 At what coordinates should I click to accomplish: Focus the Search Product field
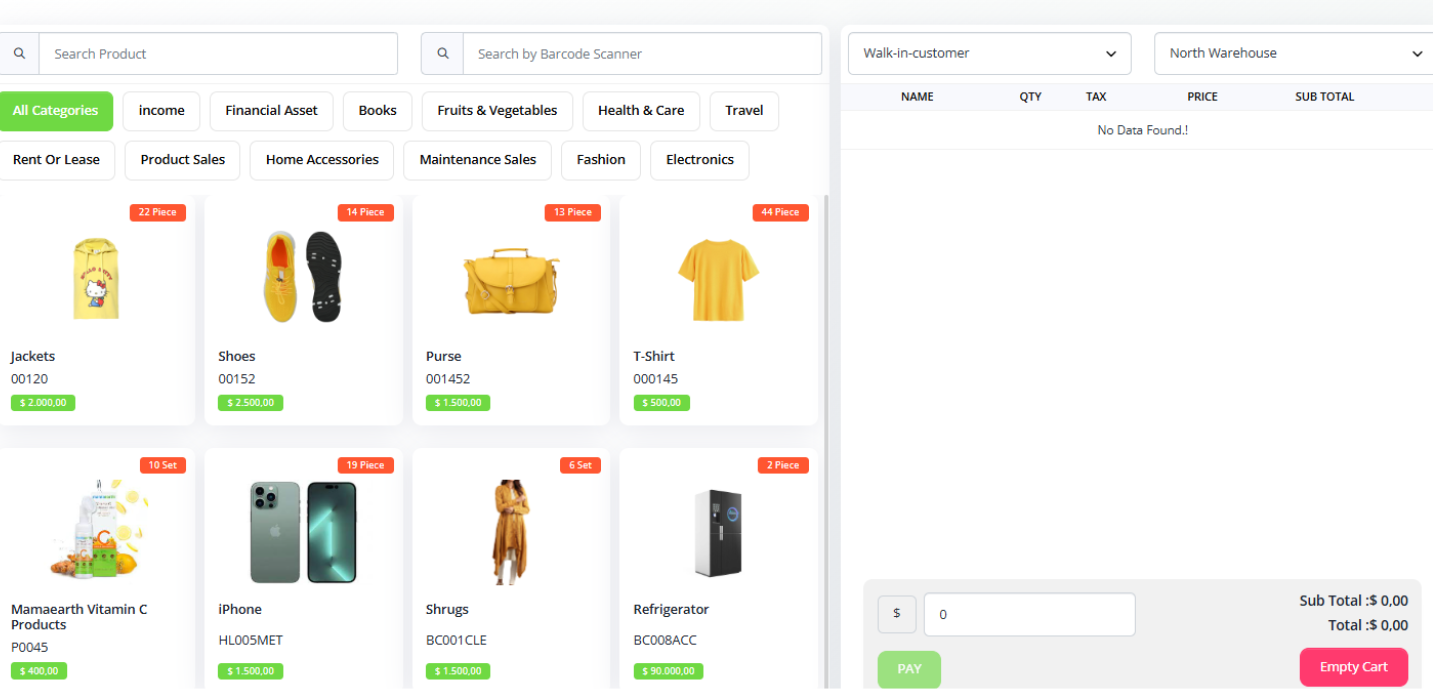click(217, 54)
